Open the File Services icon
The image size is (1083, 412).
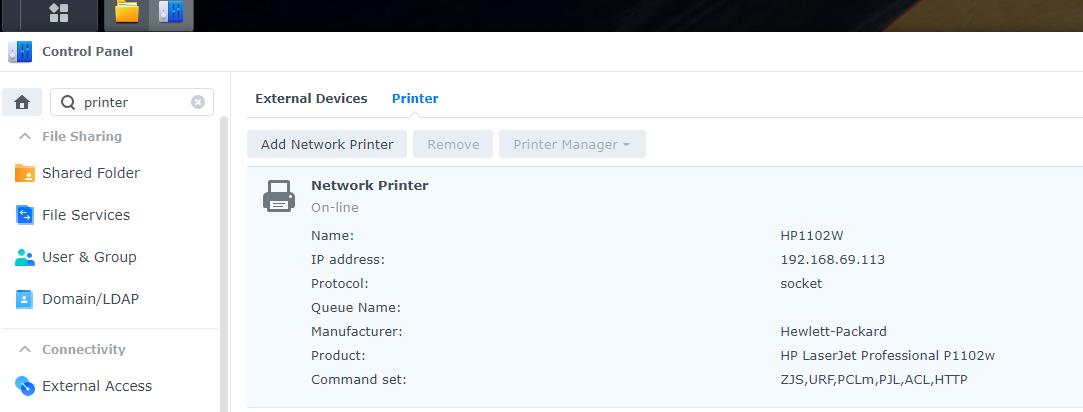pos(25,215)
